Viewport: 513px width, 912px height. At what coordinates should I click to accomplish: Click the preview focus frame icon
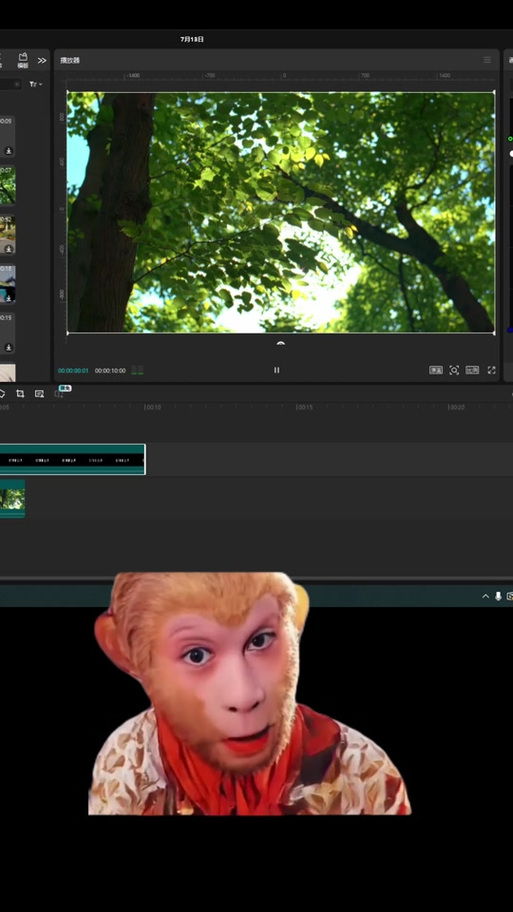tap(454, 370)
